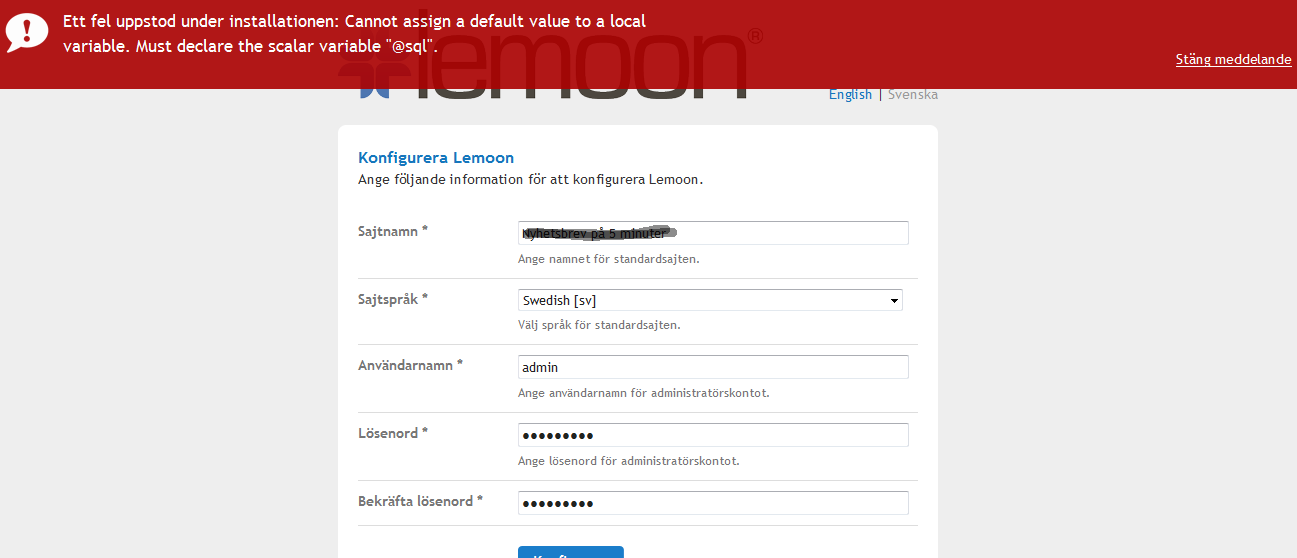Click the hint about administratörskontot användarnamn

(x=643, y=393)
